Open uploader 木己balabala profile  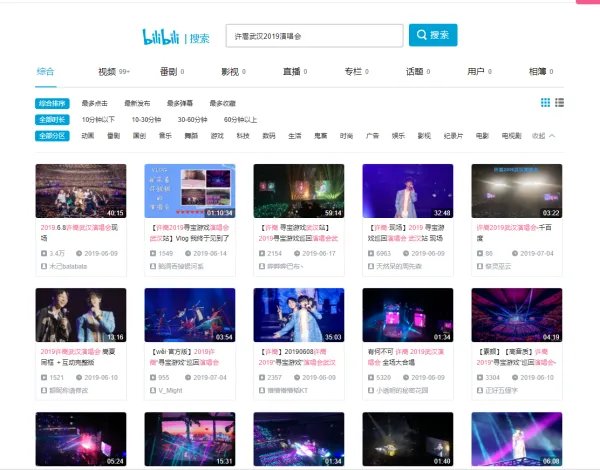(68, 266)
